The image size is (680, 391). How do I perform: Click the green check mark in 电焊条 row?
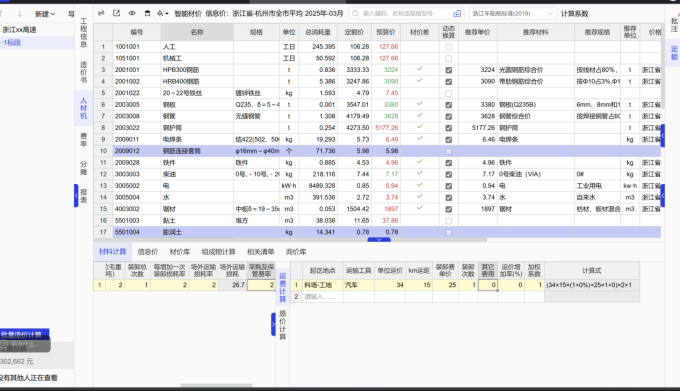419,139
